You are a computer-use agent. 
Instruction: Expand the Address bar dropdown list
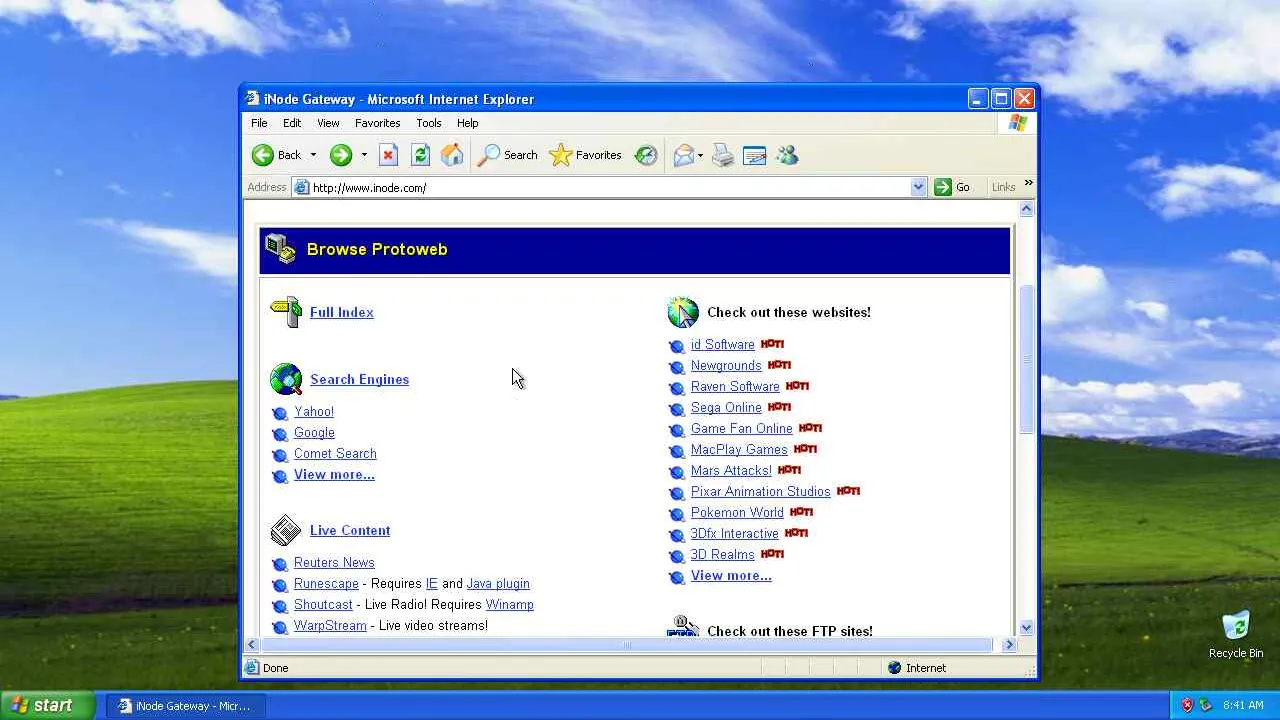[918, 187]
